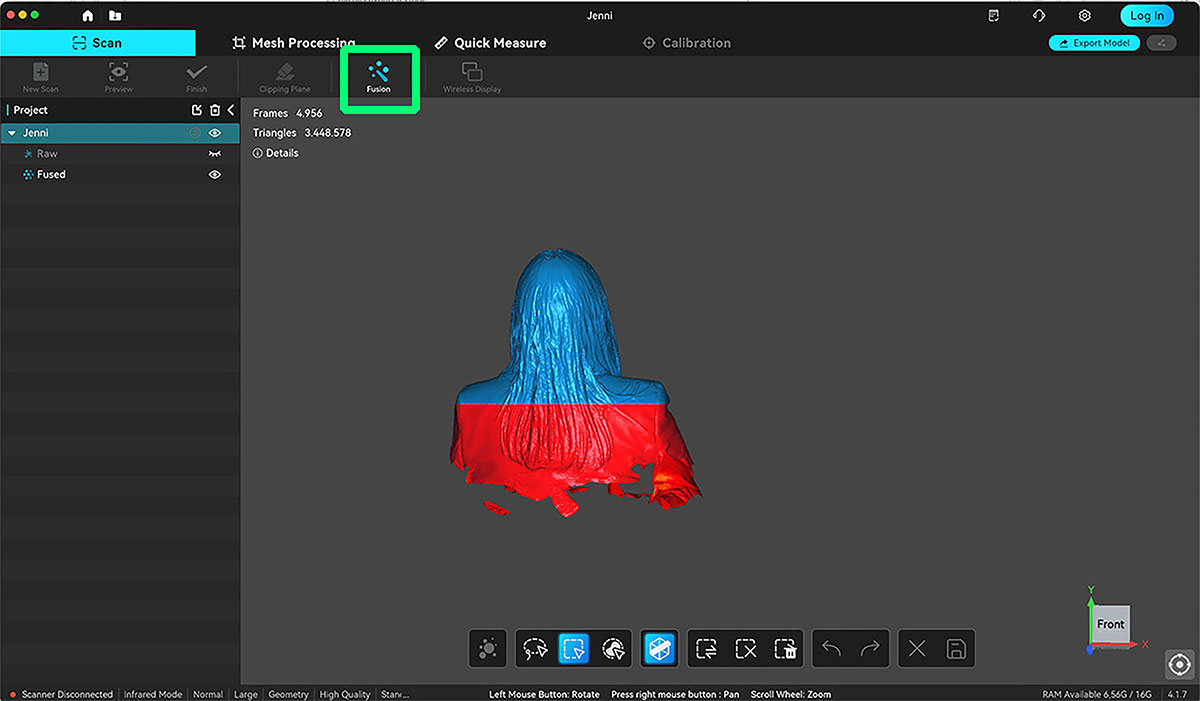The image size is (1200, 701).
Task: Show the Raw scan layer
Action: click(214, 154)
